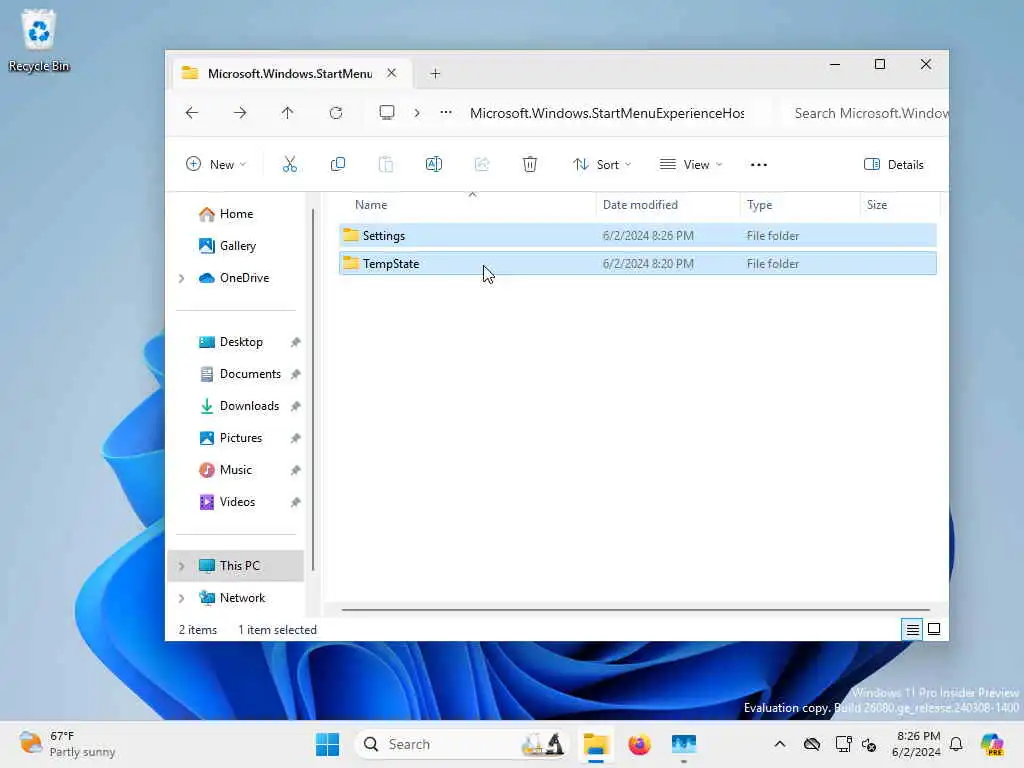Click the Paste clipboard icon
This screenshot has height=768, width=1024.
click(x=386, y=165)
